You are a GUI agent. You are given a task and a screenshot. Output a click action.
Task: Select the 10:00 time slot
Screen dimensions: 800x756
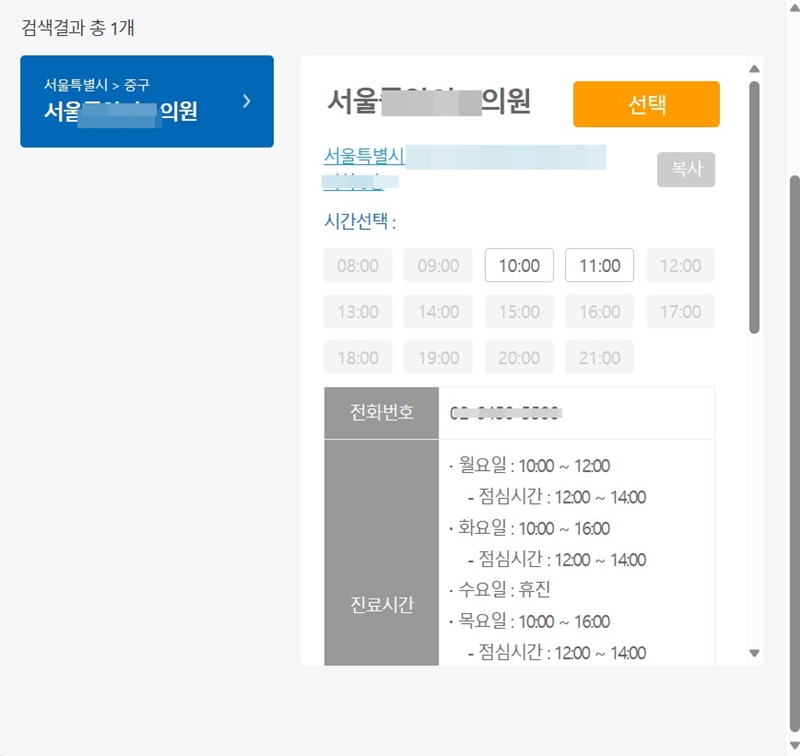[x=519, y=265]
